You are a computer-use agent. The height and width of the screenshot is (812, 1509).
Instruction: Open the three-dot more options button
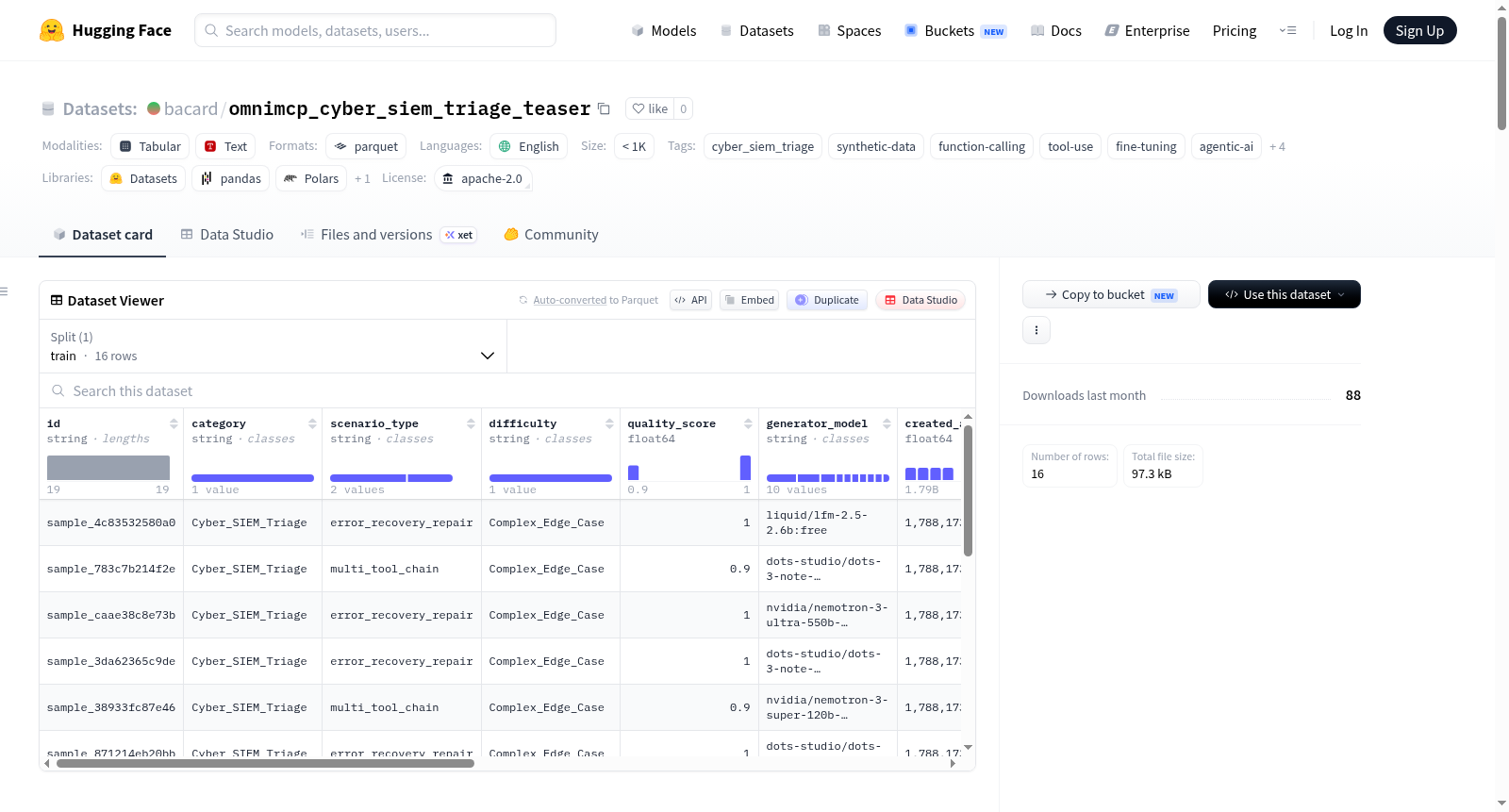click(x=1036, y=330)
